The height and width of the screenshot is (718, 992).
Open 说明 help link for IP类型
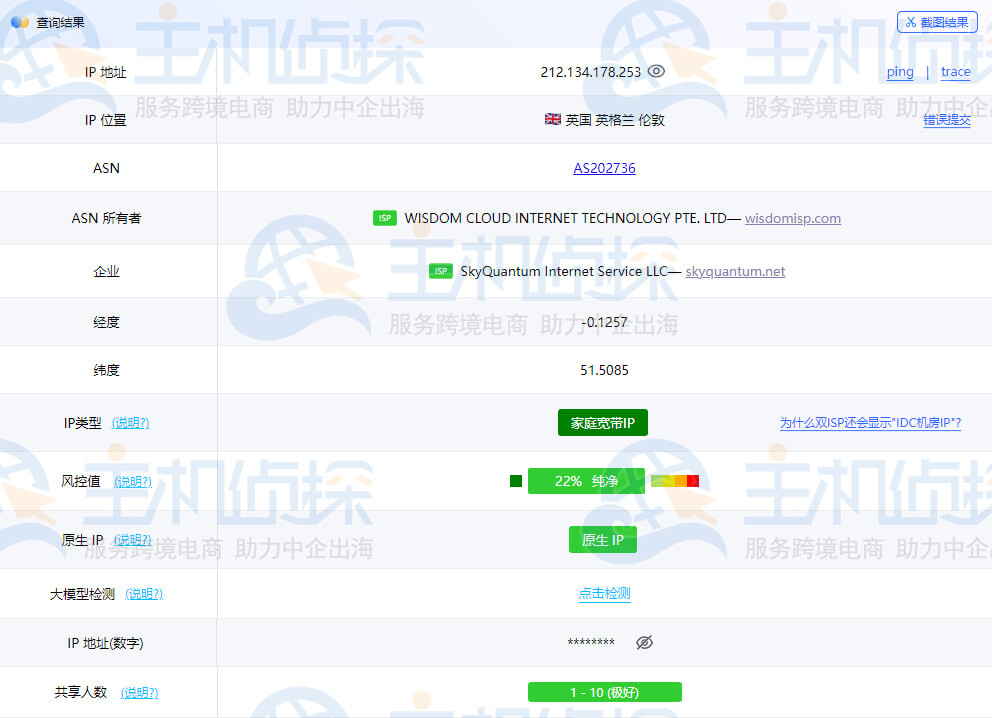pyautogui.click(x=130, y=423)
